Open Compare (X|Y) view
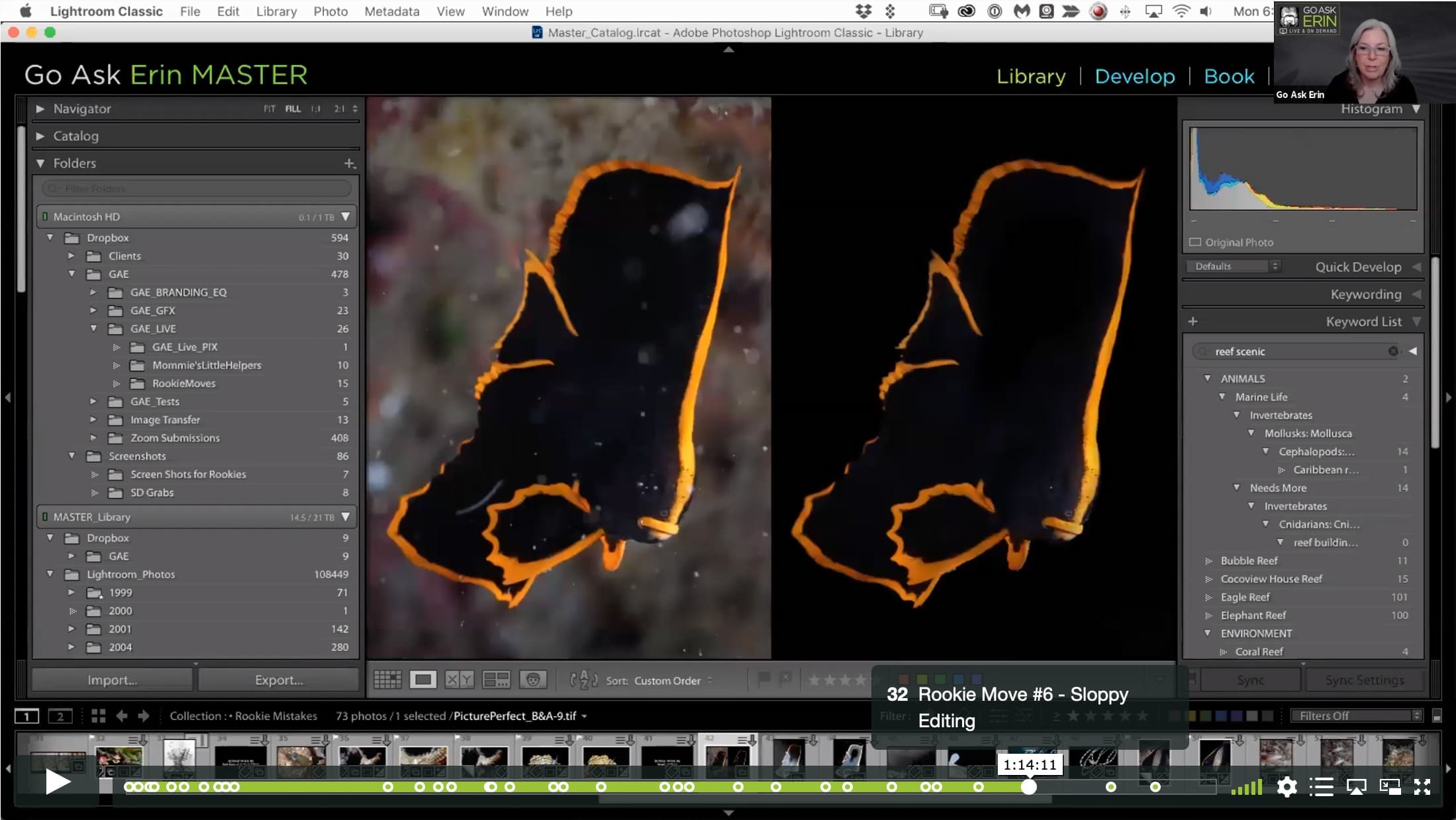Screen dimensions: 1456x820 point(459,680)
